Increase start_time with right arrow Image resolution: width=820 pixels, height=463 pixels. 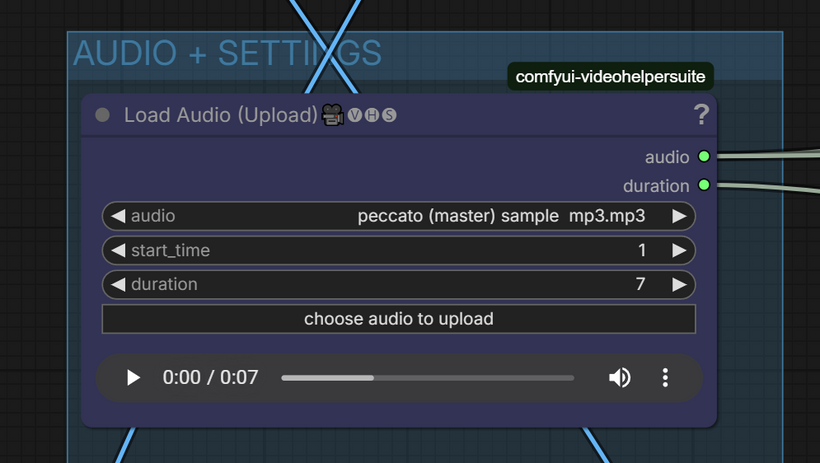click(679, 250)
